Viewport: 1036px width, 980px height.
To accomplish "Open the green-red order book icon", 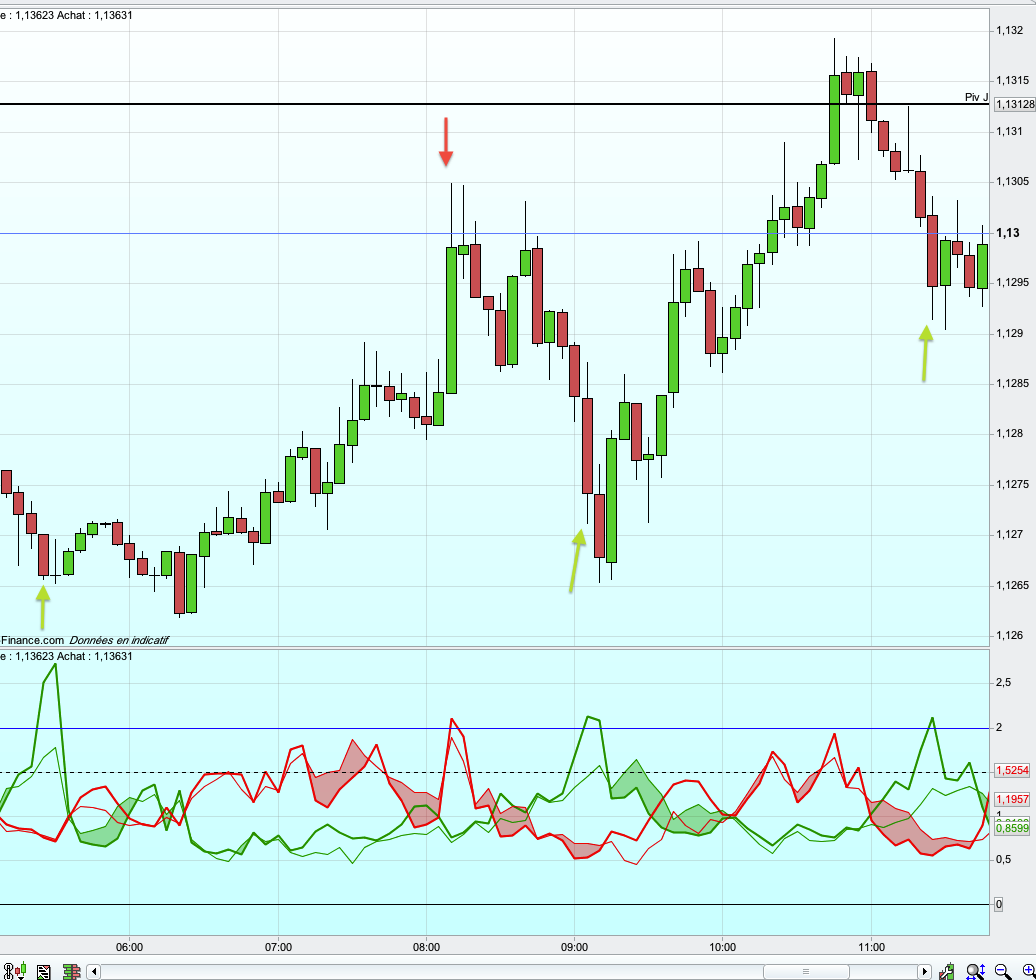I will (71, 971).
